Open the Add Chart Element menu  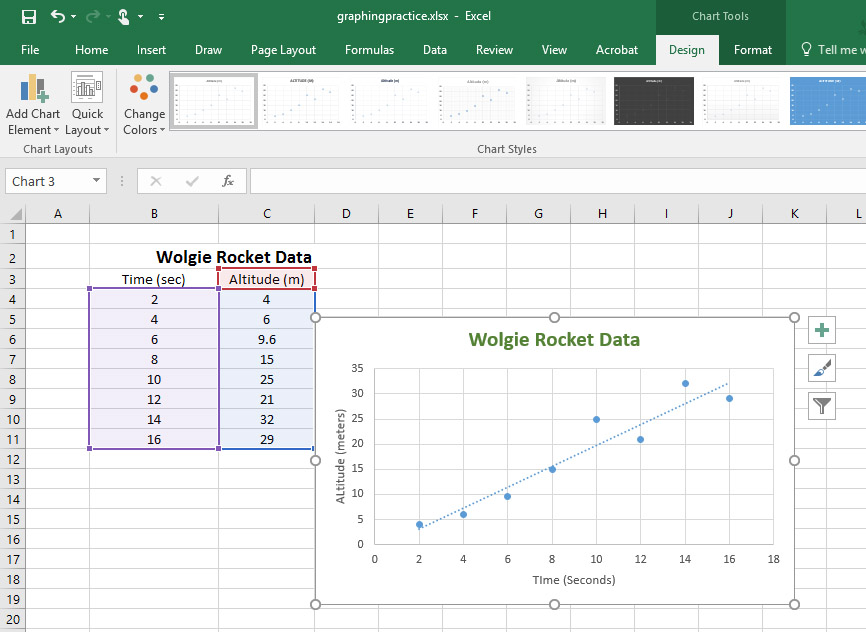point(33,106)
